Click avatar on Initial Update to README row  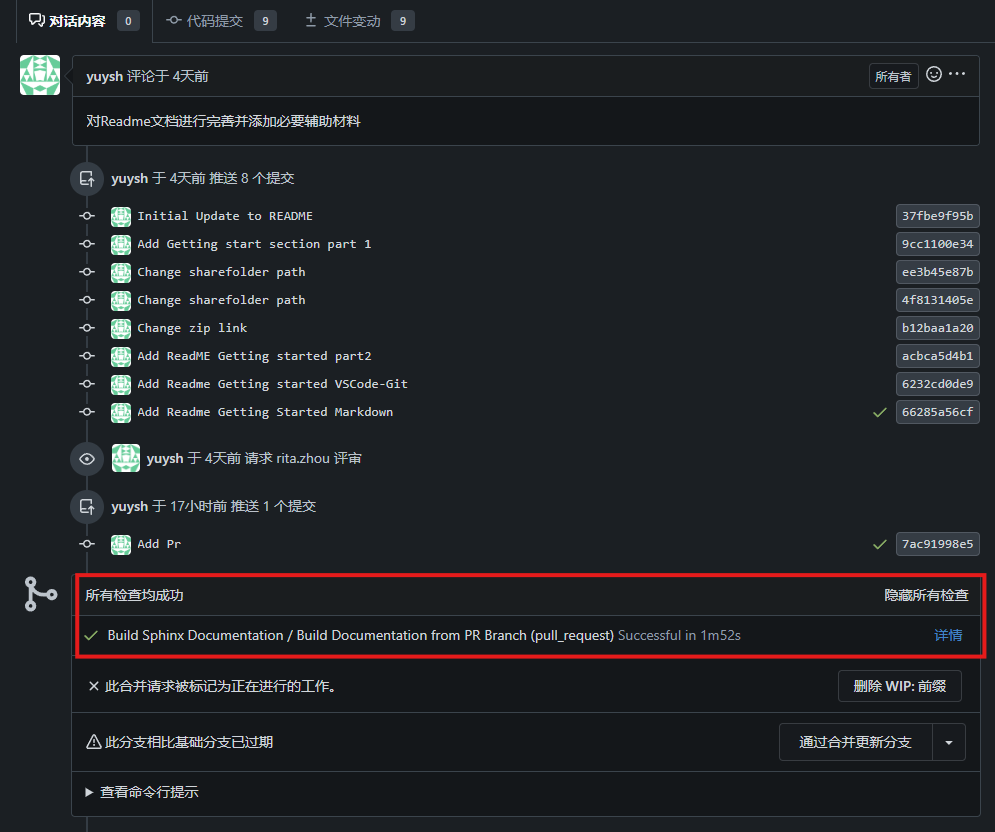click(121, 216)
